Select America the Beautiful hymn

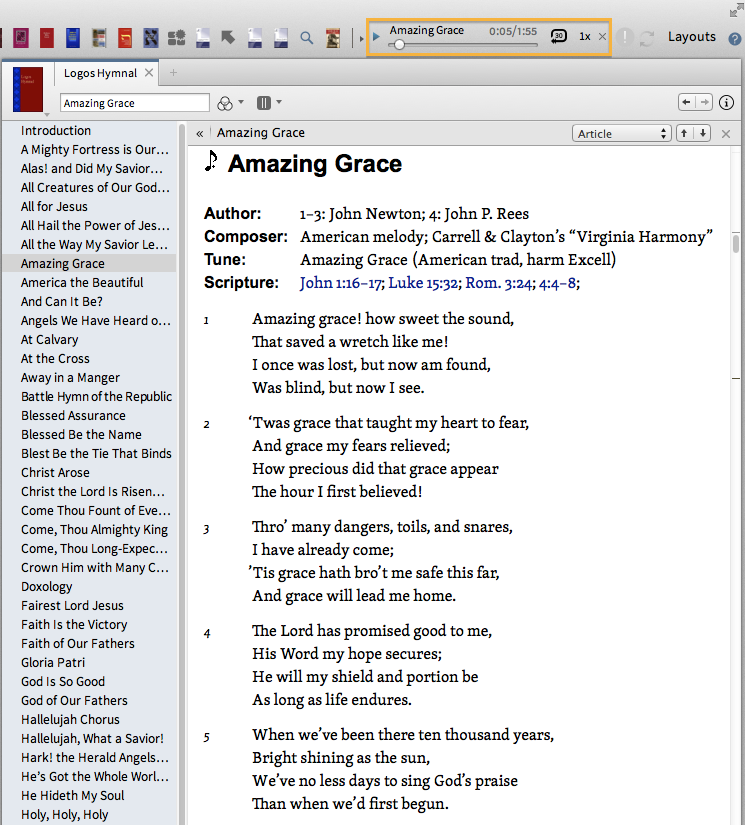(x=82, y=283)
